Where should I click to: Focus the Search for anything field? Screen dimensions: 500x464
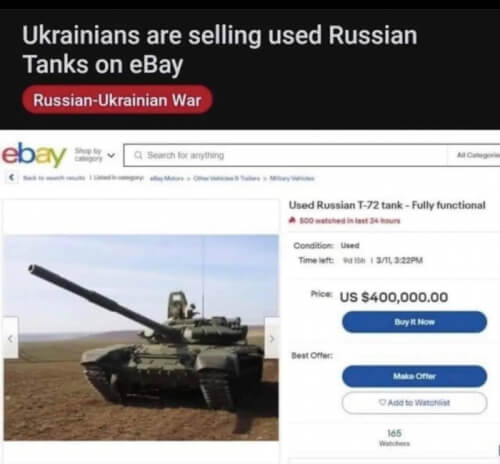[285, 155]
